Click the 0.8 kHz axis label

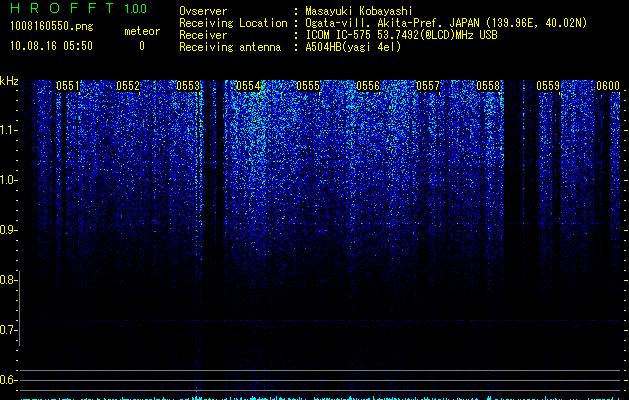8,280
